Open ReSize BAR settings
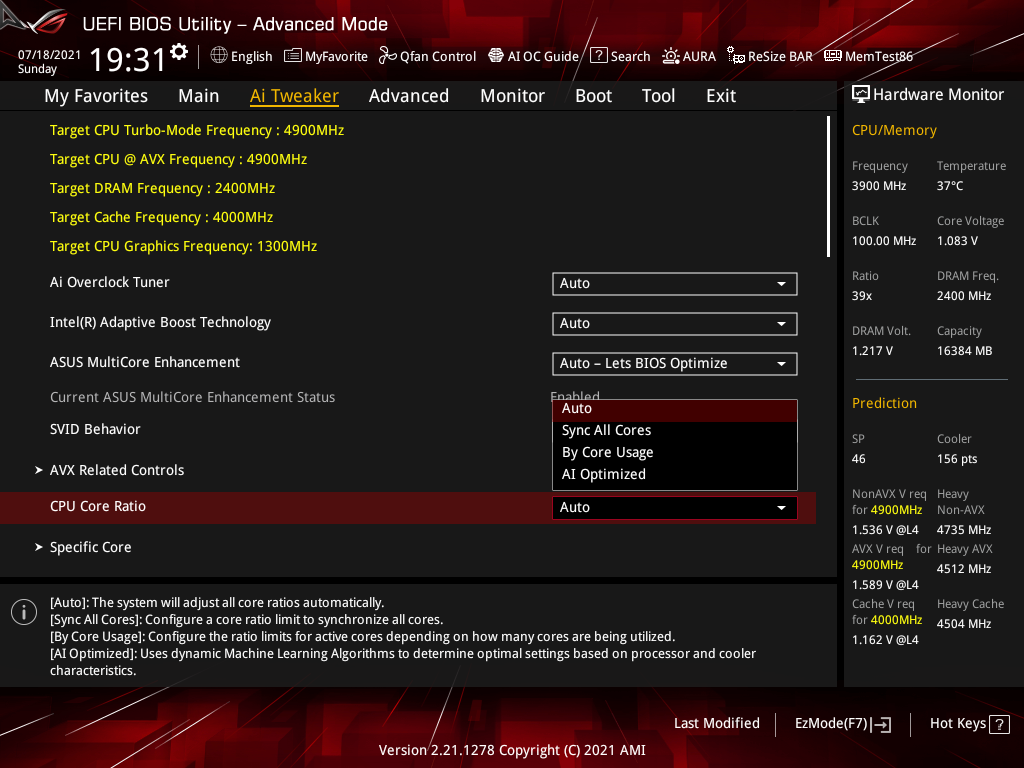The width and height of the screenshot is (1024, 768). click(769, 56)
